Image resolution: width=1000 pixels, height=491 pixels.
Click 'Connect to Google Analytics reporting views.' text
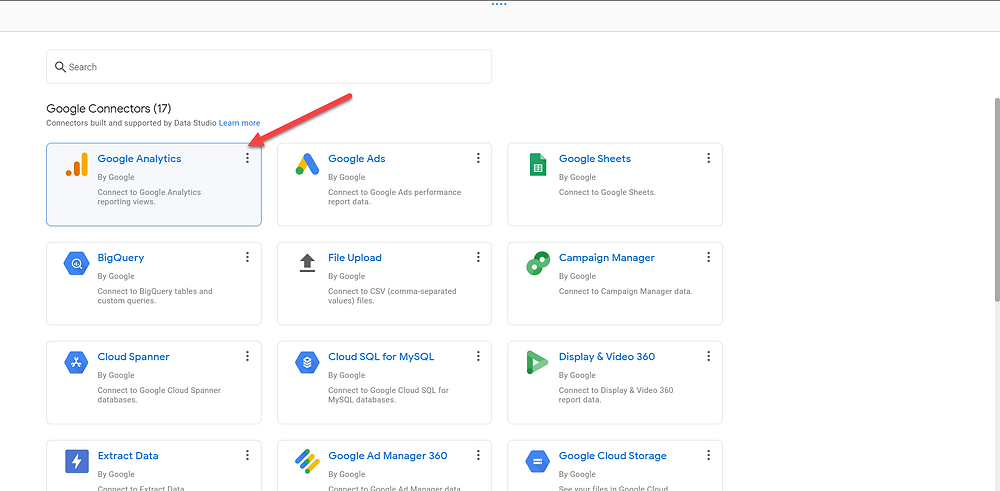tap(149, 196)
